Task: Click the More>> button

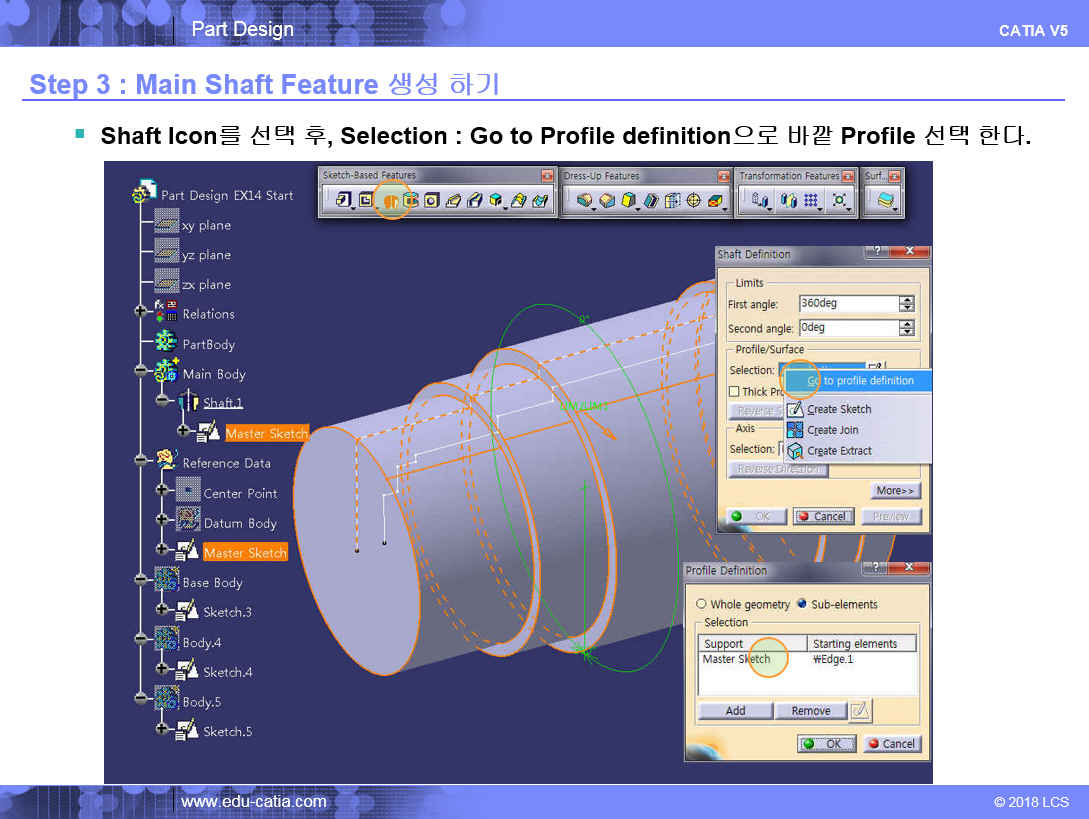Action: pos(895,491)
